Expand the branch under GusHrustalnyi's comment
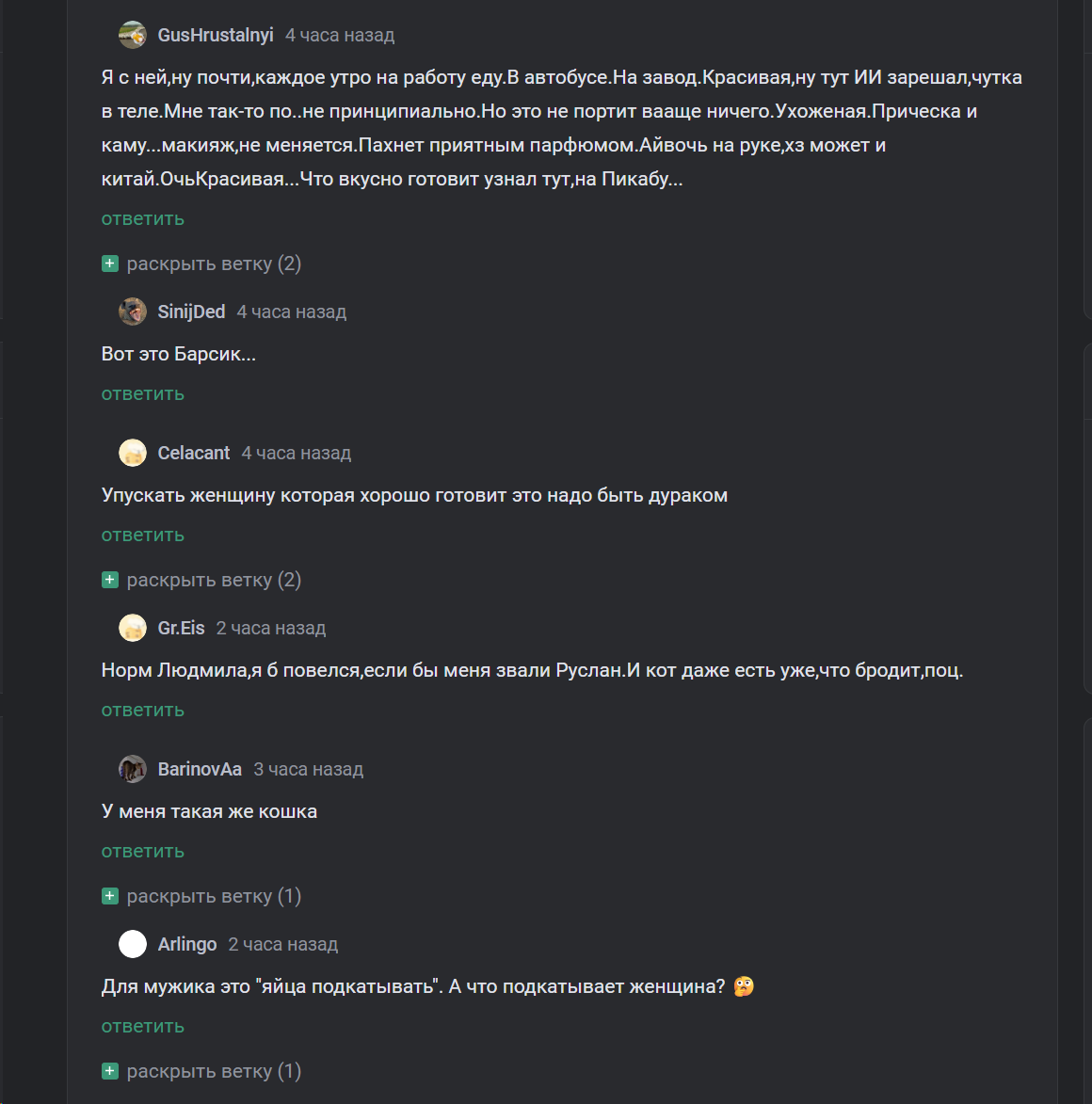This screenshot has width=1092, height=1104. tap(201, 264)
